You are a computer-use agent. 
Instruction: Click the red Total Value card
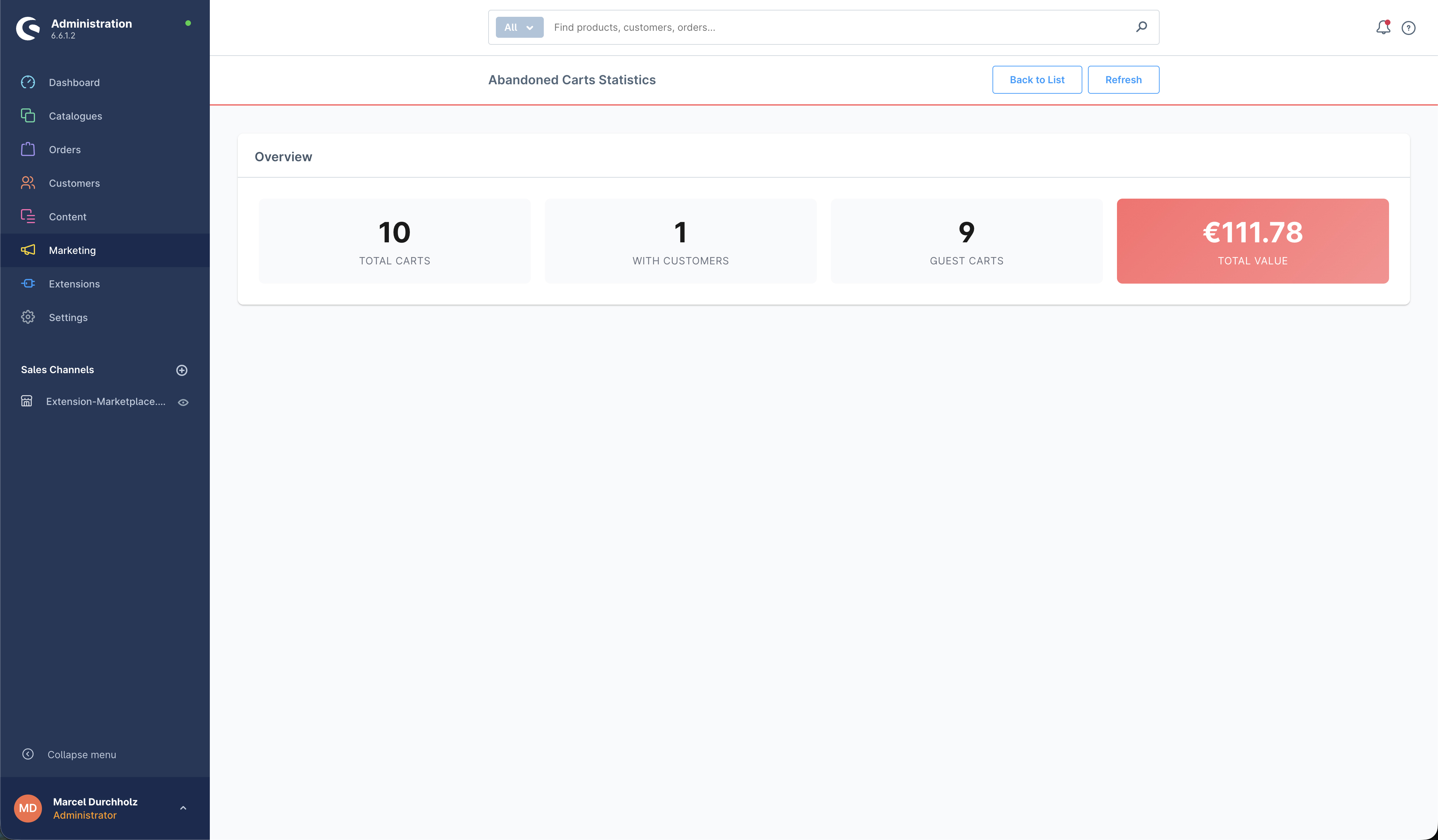[1253, 241]
